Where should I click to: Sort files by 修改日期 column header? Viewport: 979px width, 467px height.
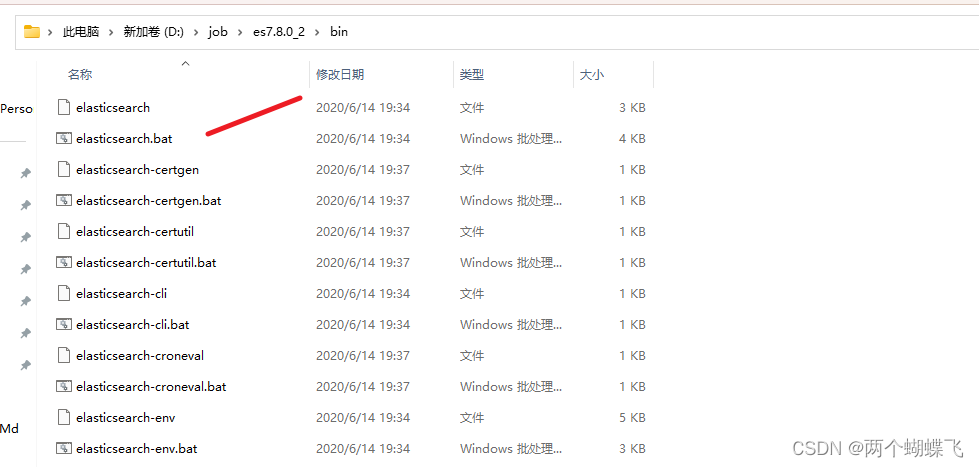(x=340, y=75)
